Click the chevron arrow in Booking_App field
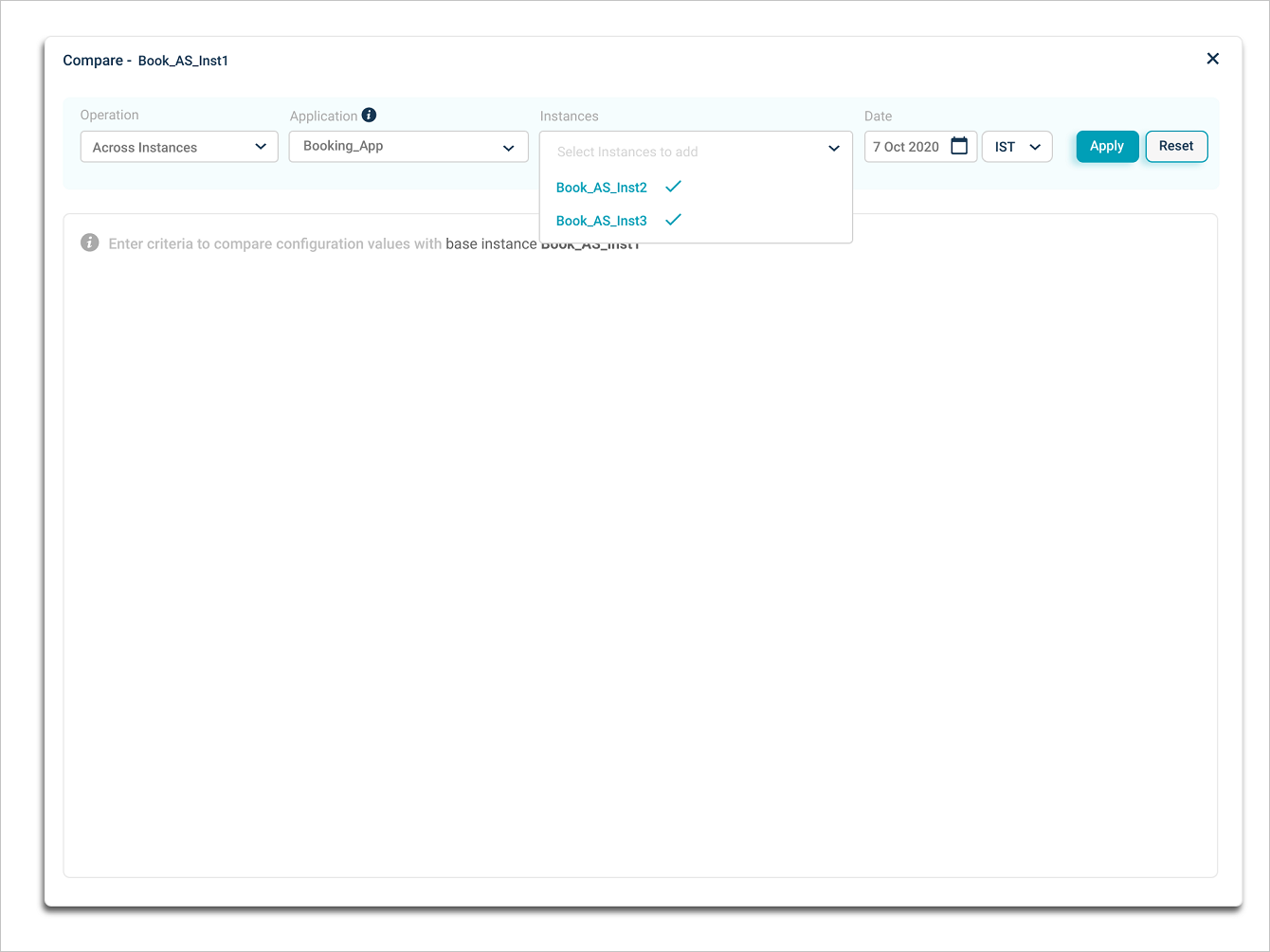 (509, 148)
